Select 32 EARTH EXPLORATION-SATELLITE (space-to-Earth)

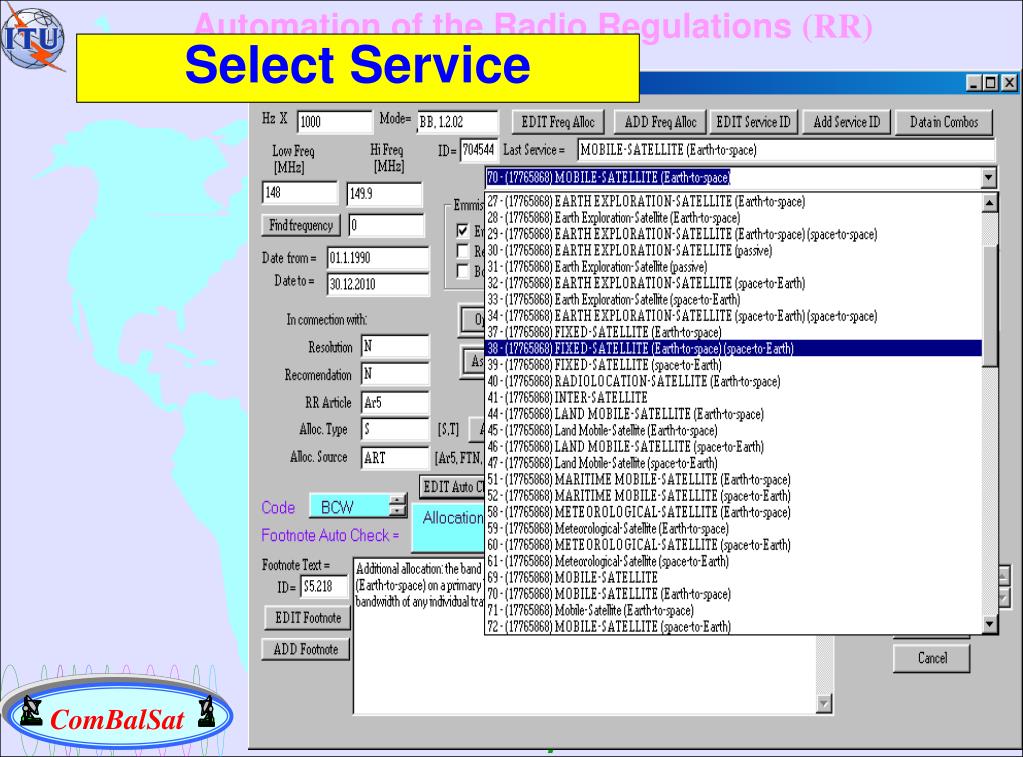pyautogui.click(x=734, y=283)
